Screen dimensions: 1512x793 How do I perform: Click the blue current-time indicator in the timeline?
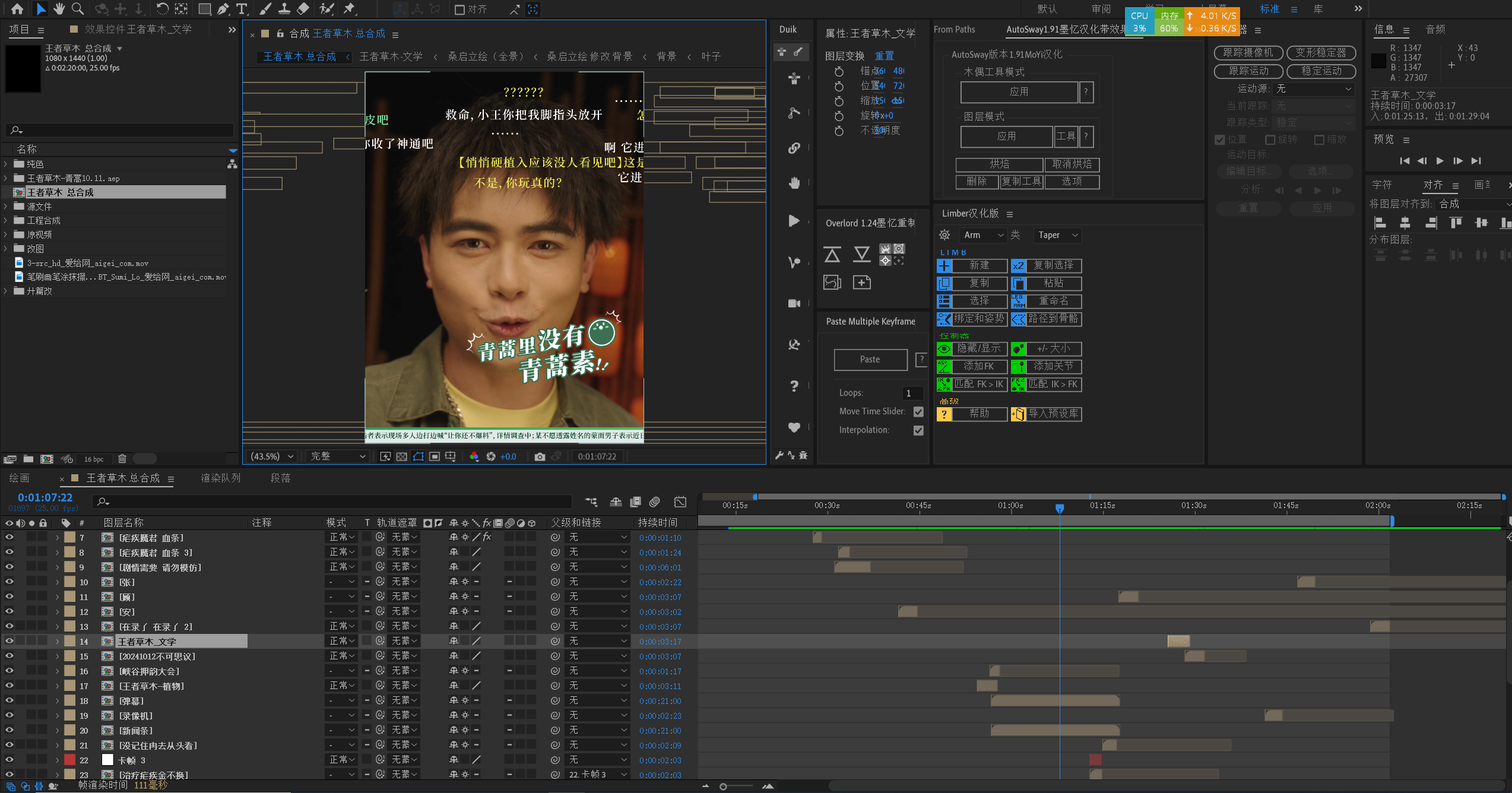[1059, 508]
